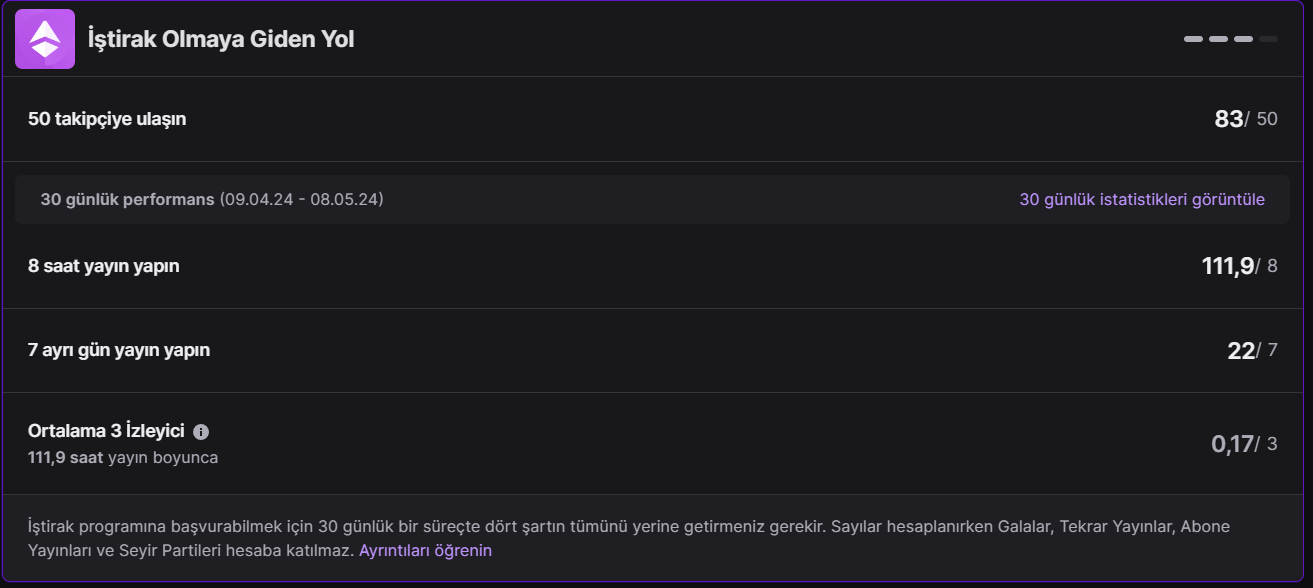Select the 50 takipçiye ulaşın requirement
Screen dimensions: 1313x588
coord(107,119)
